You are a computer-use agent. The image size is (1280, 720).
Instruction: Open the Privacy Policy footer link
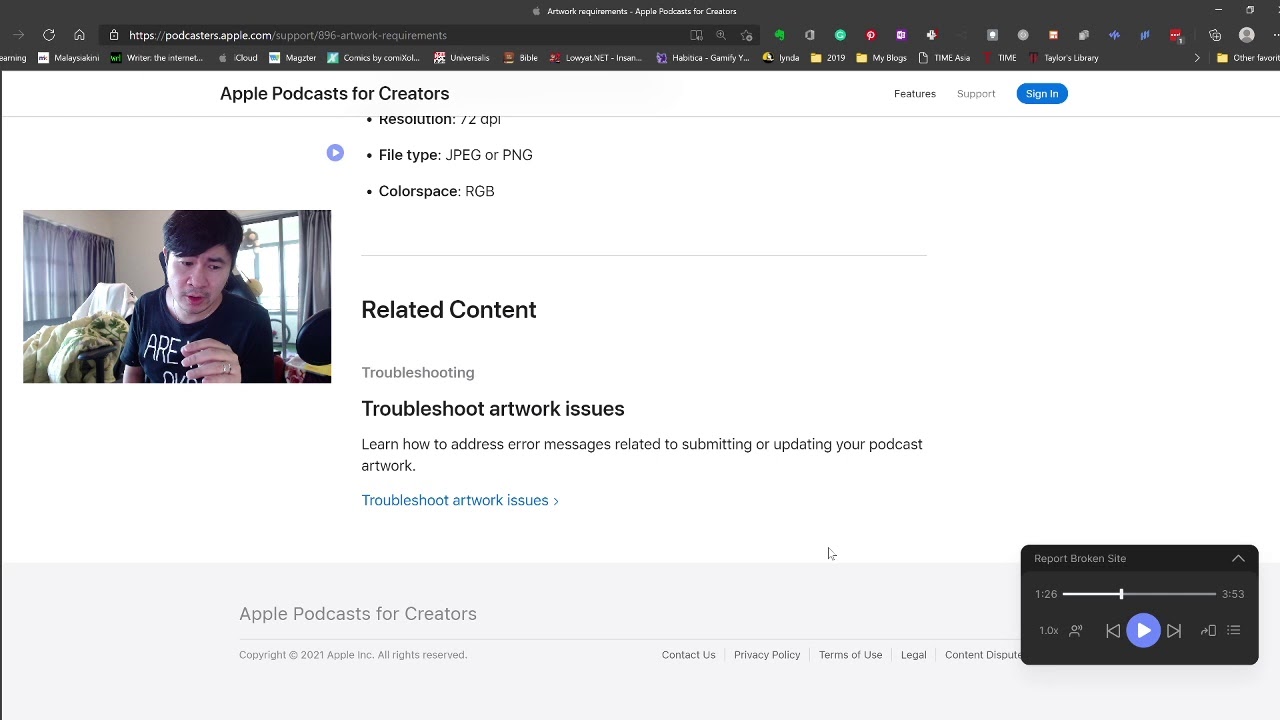[767, 655]
